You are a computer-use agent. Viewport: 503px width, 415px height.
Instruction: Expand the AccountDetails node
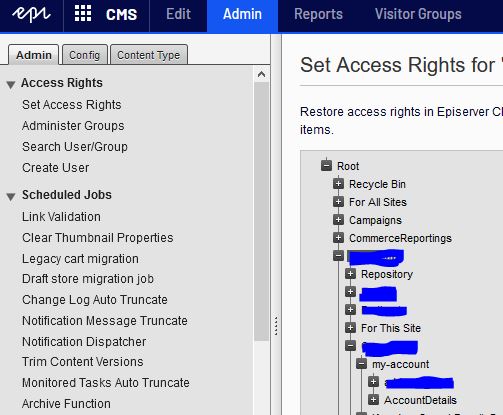click(373, 400)
